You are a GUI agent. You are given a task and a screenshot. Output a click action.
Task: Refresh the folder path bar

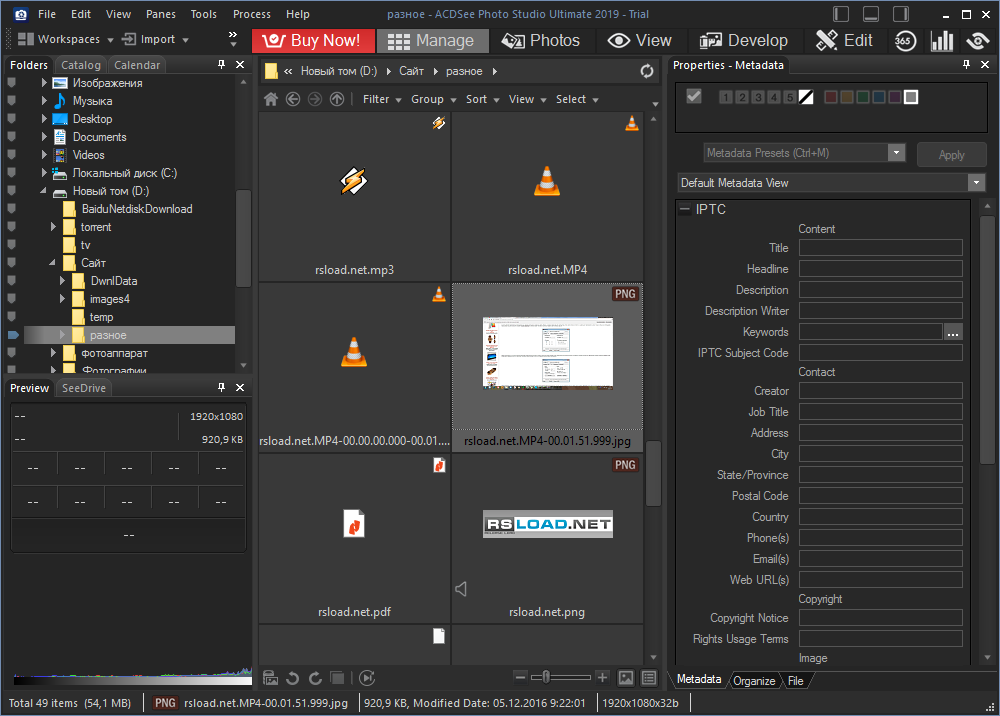tap(647, 71)
